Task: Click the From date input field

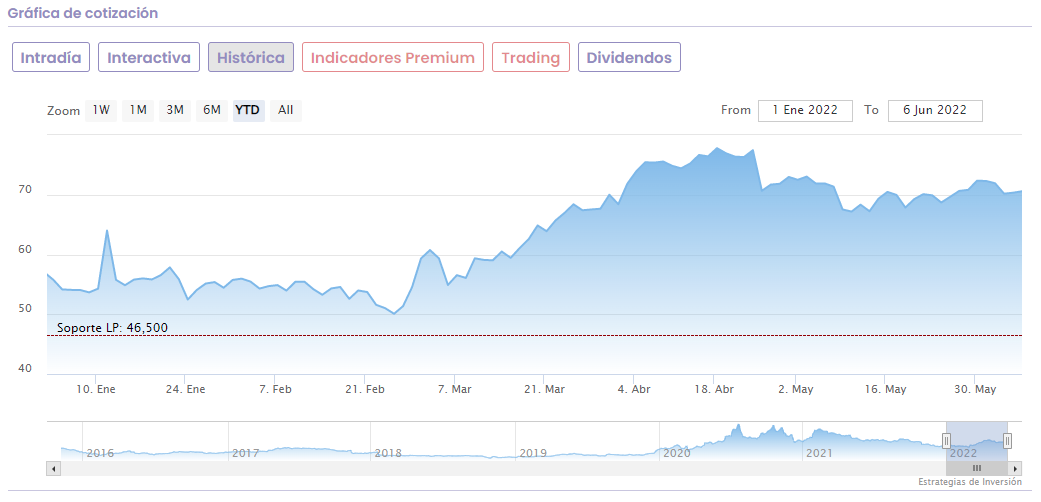Action: (805, 110)
